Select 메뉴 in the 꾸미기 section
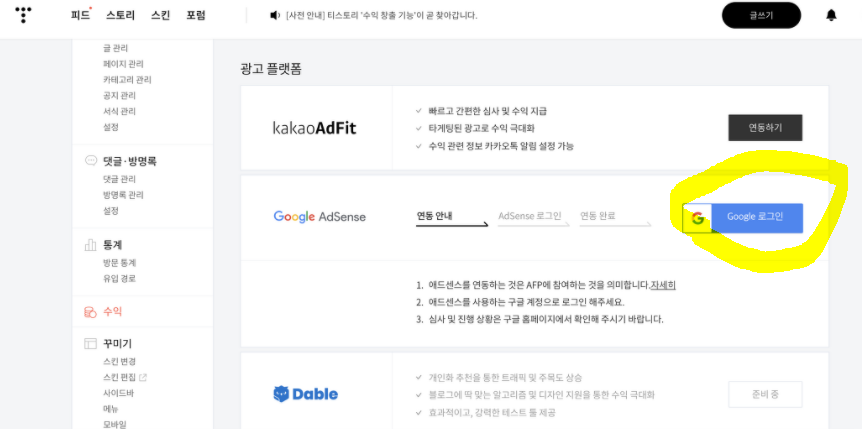862x429 pixels. click(110, 409)
